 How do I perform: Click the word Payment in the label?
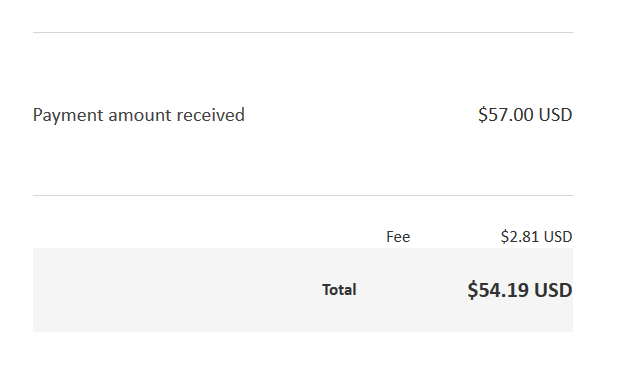point(68,116)
